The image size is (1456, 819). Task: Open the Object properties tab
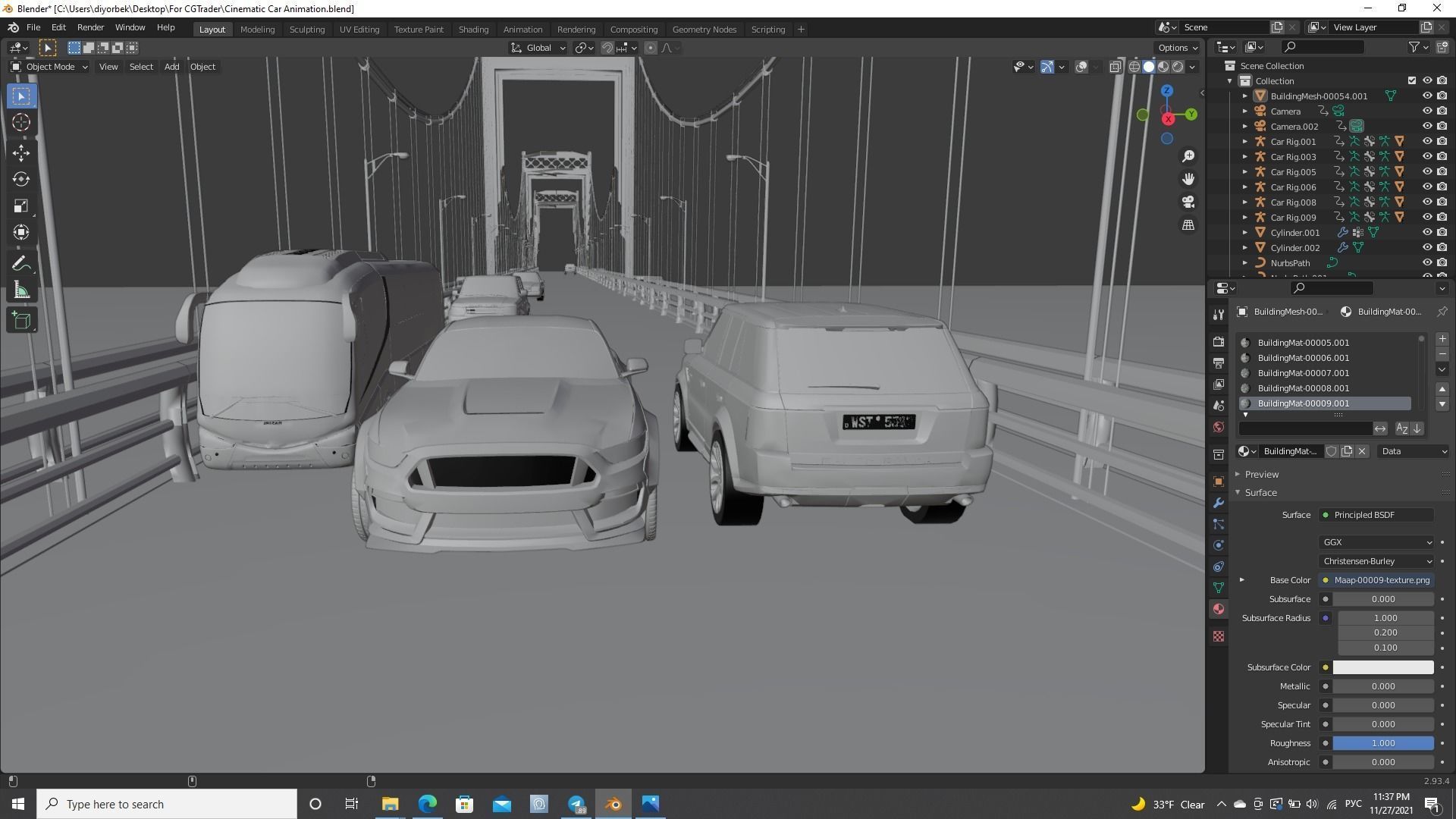click(1219, 482)
